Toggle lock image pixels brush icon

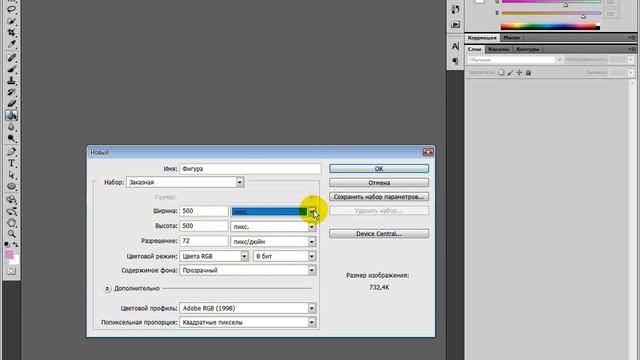click(510, 72)
